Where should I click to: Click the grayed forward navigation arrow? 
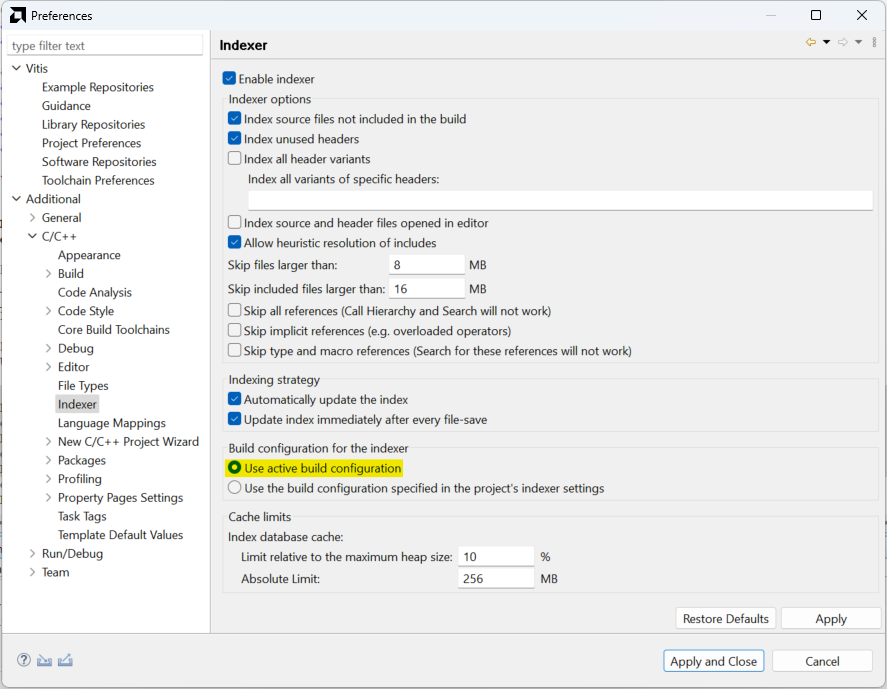(x=842, y=42)
